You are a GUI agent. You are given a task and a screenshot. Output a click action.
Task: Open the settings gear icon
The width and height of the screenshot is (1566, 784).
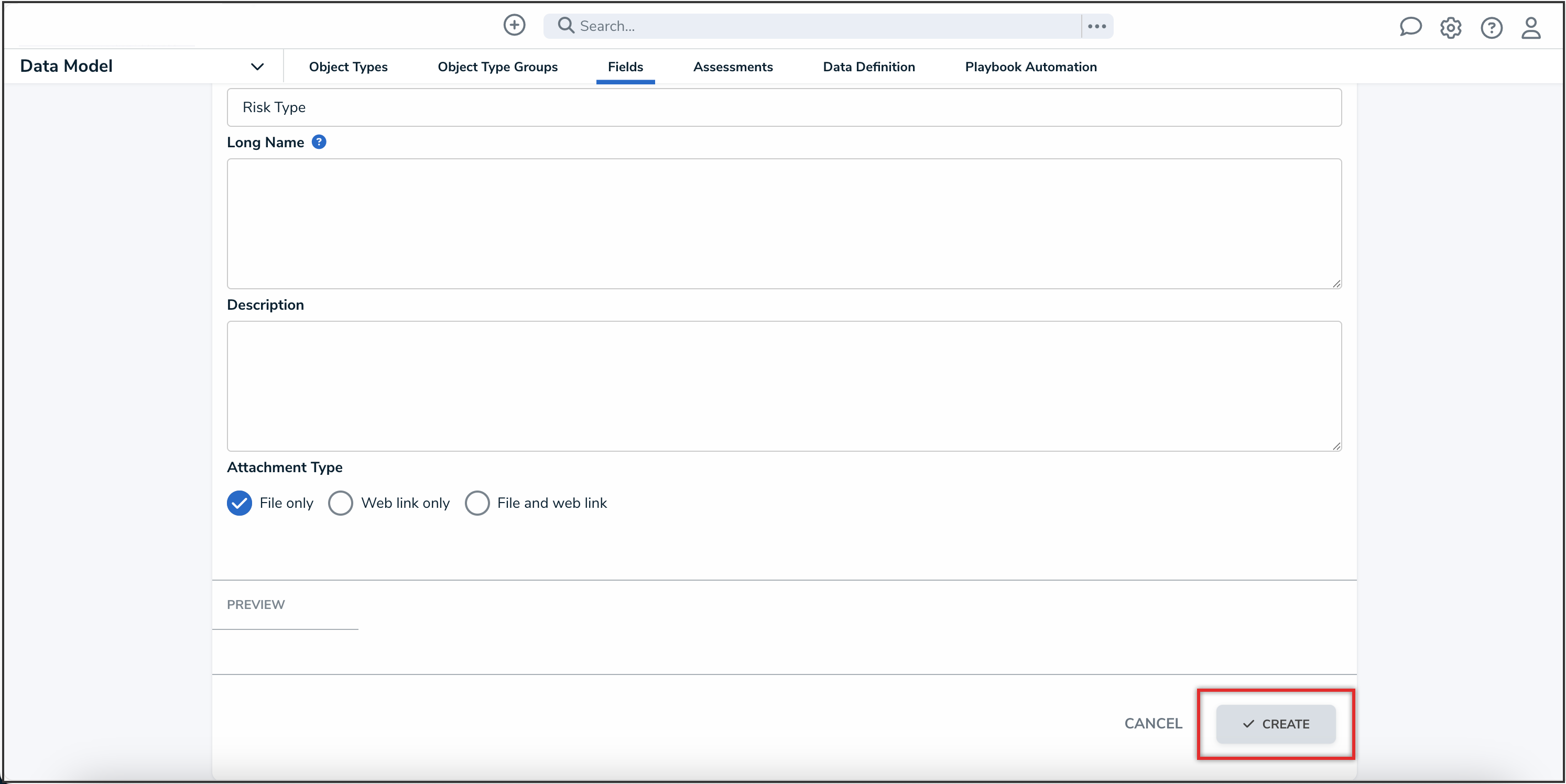1451,28
